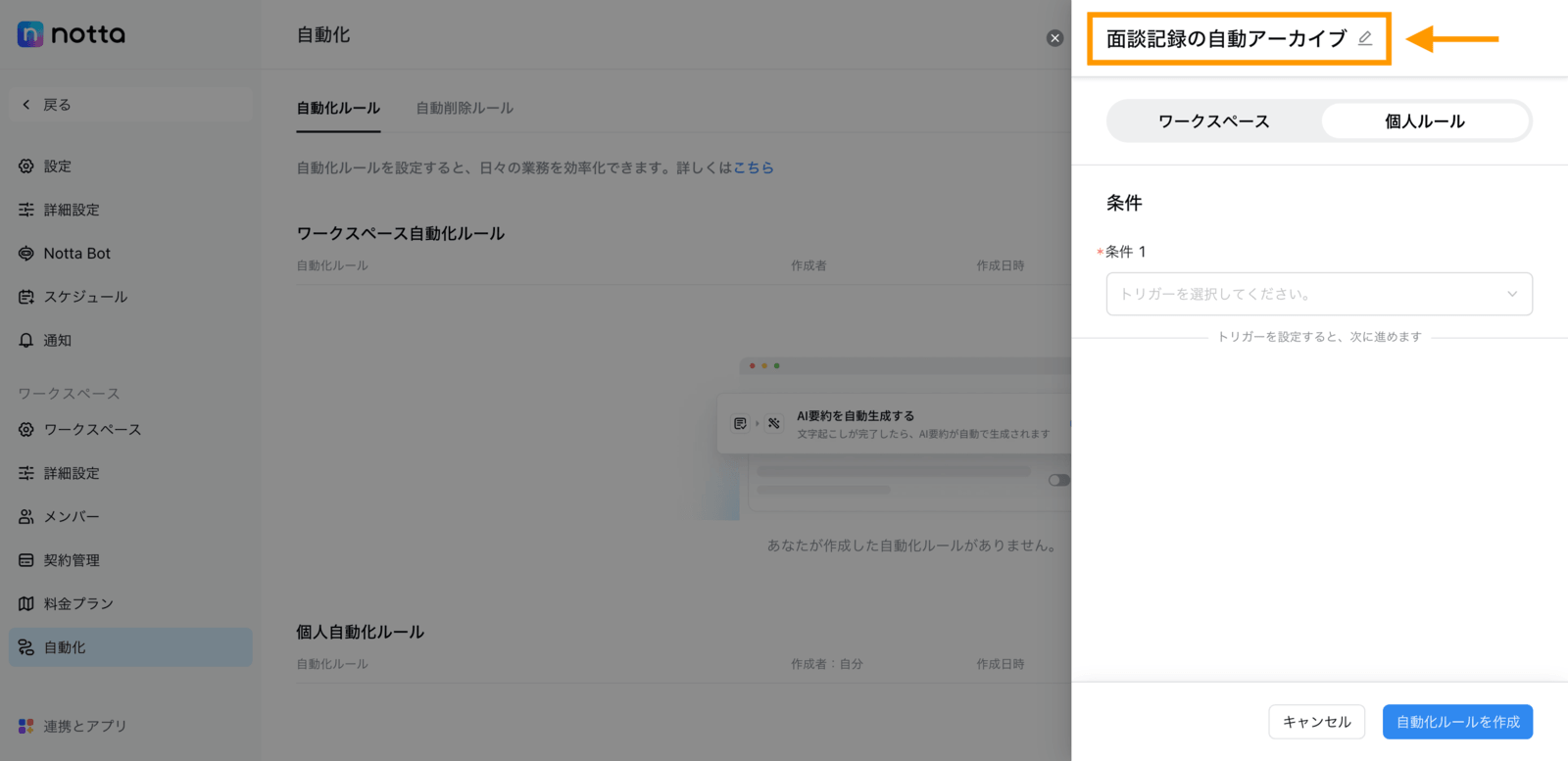
Task: Click the 面談記録の自動アーカイブ title text
Action: click(x=1227, y=38)
